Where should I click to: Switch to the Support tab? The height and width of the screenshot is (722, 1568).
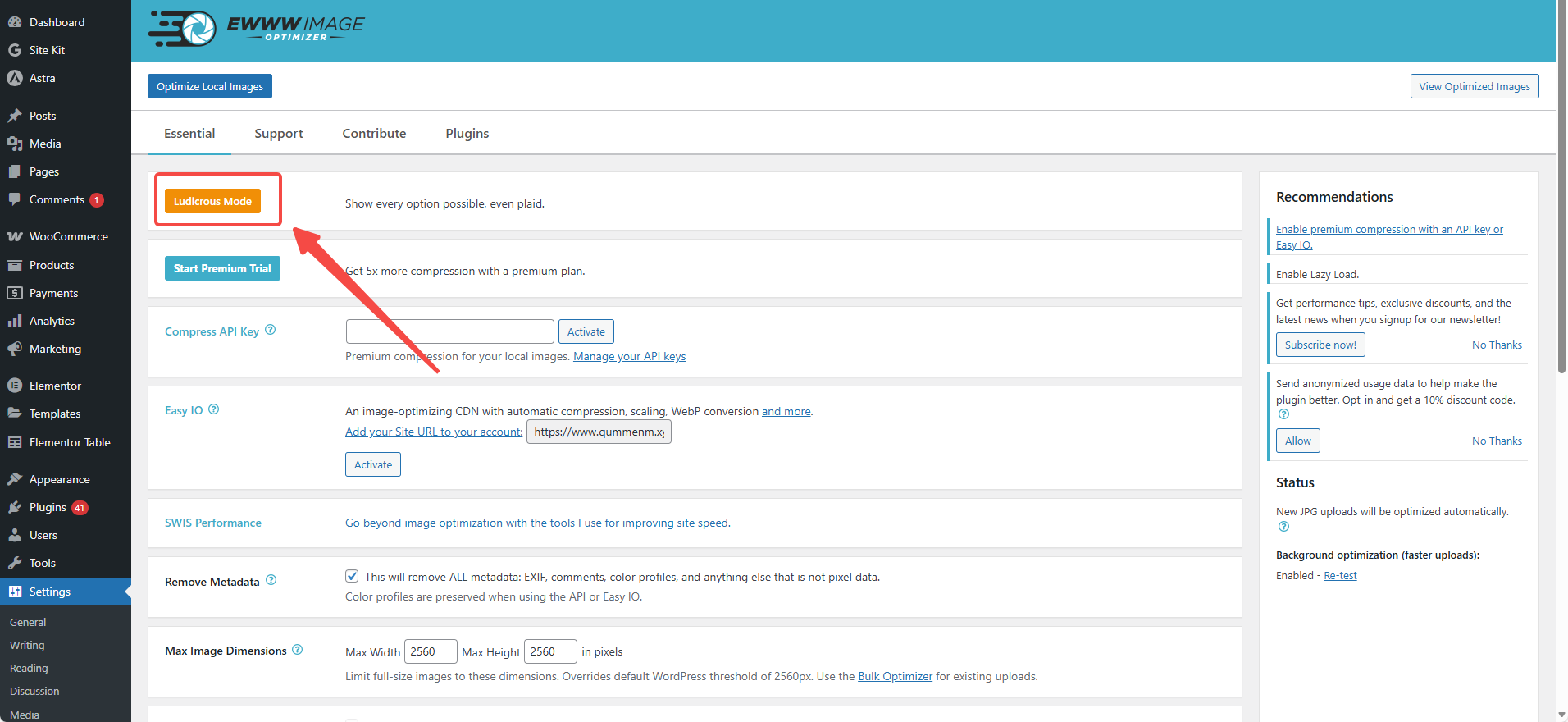[x=278, y=134]
